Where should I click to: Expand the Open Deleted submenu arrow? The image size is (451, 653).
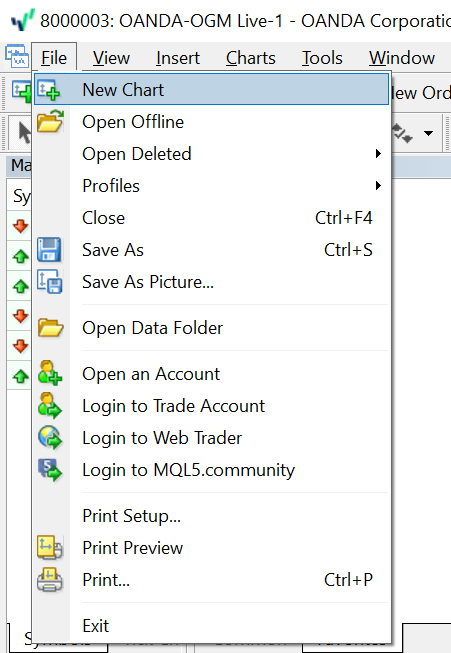(x=378, y=154)
